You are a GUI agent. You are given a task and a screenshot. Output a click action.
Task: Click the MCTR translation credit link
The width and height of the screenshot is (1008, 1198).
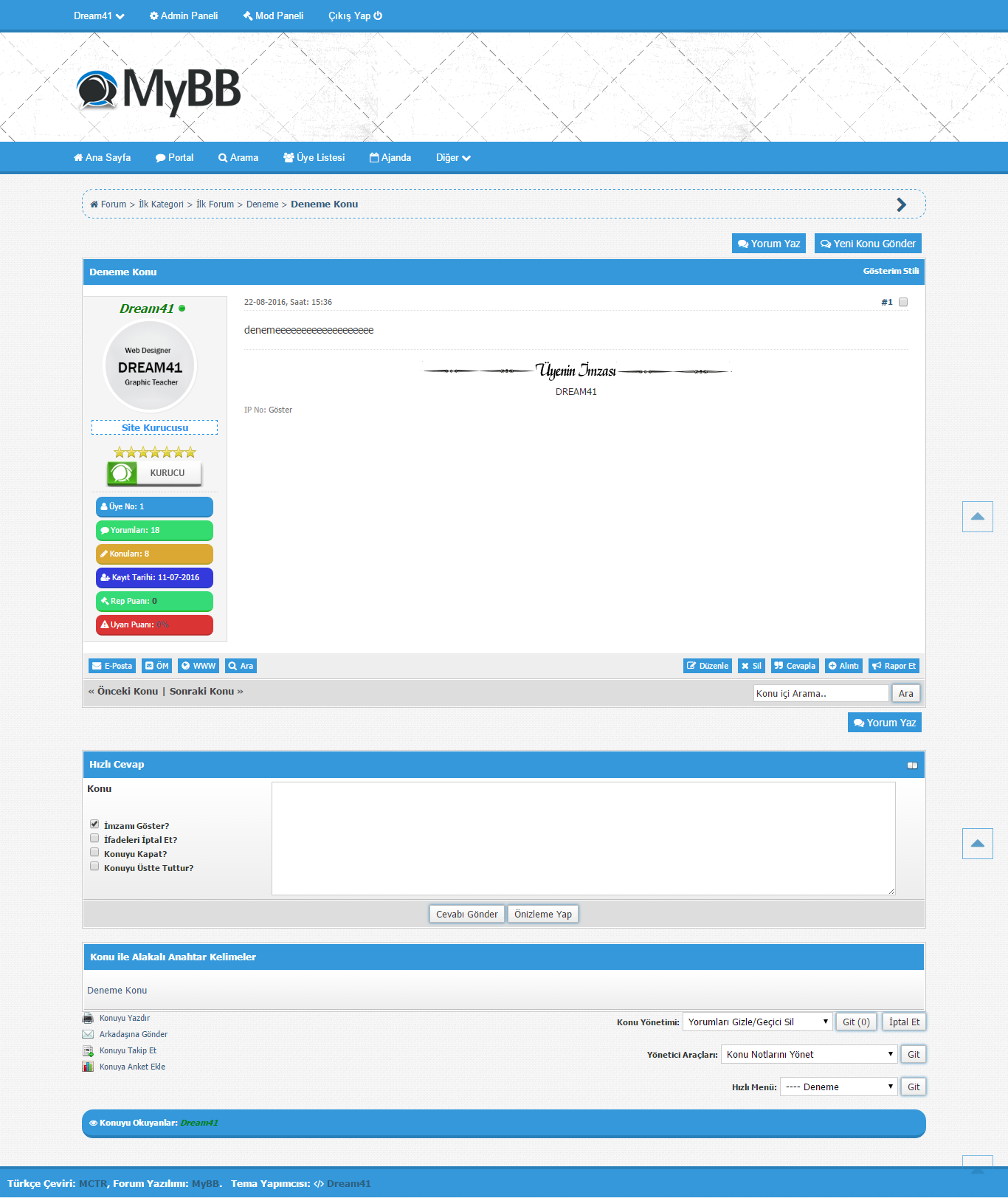coord(93,1183)
